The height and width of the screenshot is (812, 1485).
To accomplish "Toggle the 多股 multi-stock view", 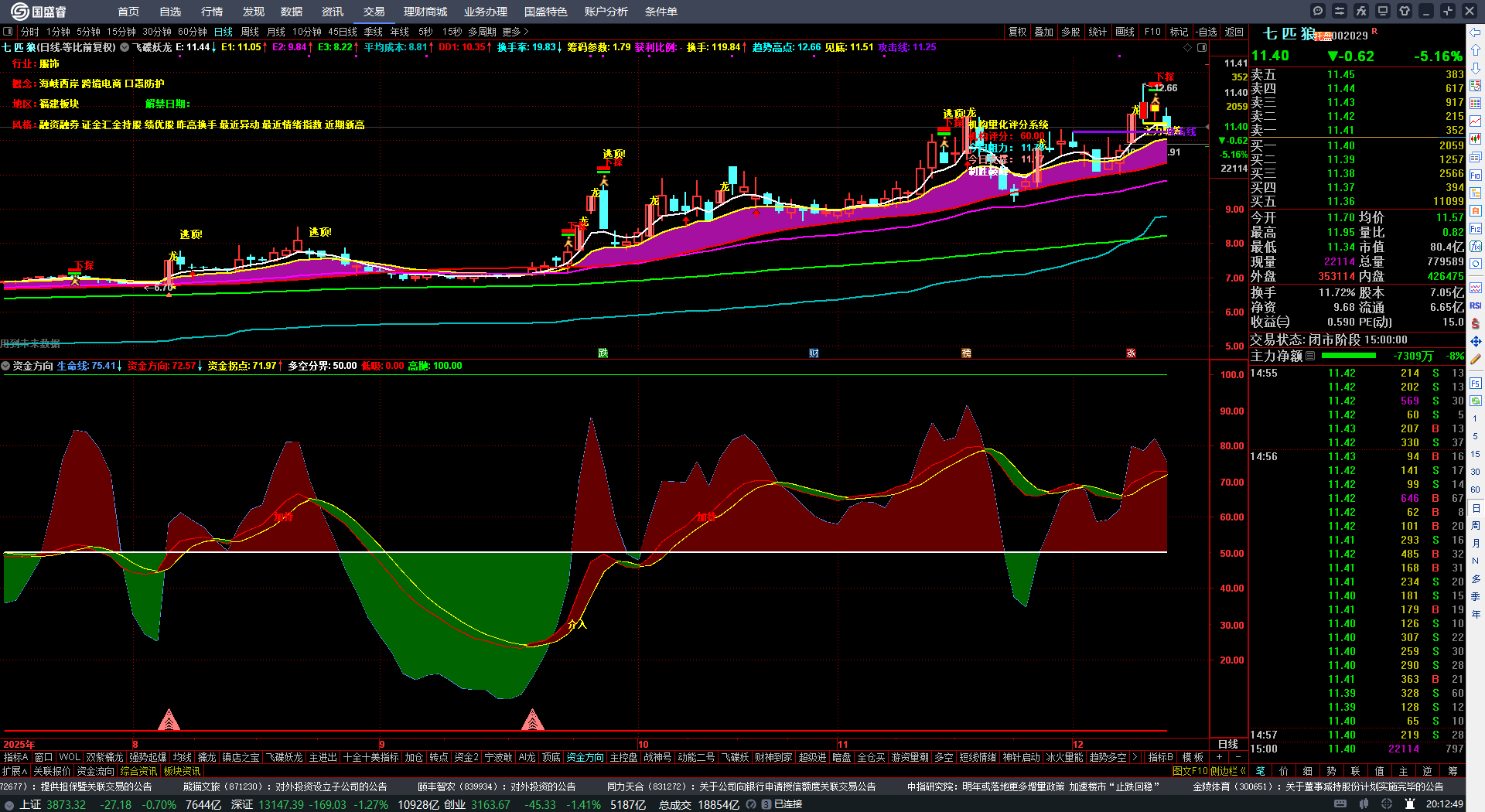I will [x=1070, y=32].
